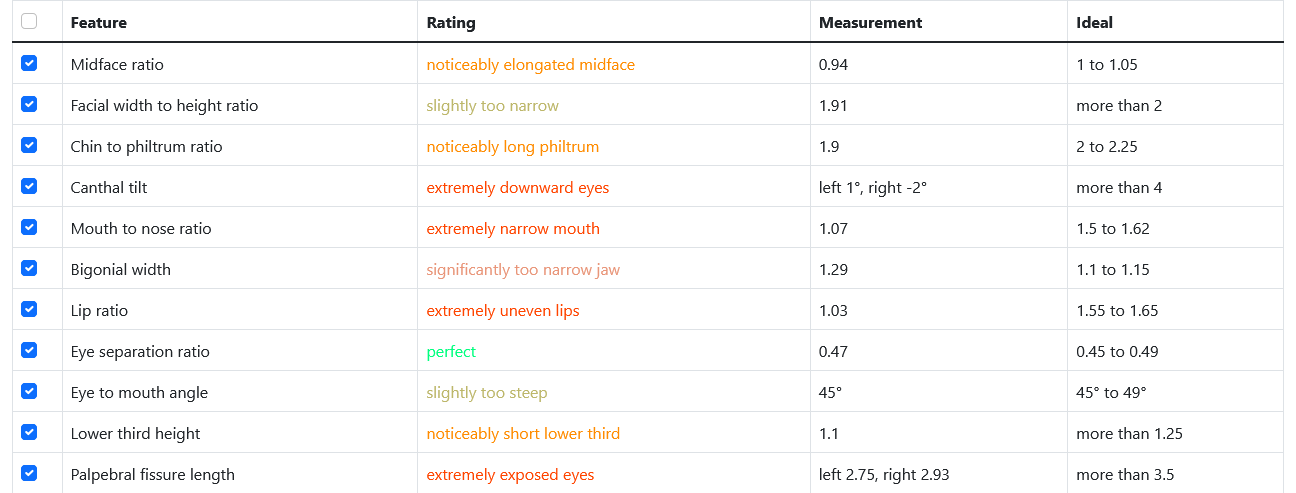Uncheck the Bigonial width row checkbox
Image resolution: width=1296 pixels, height=493 pixels.
coord(29,268)
